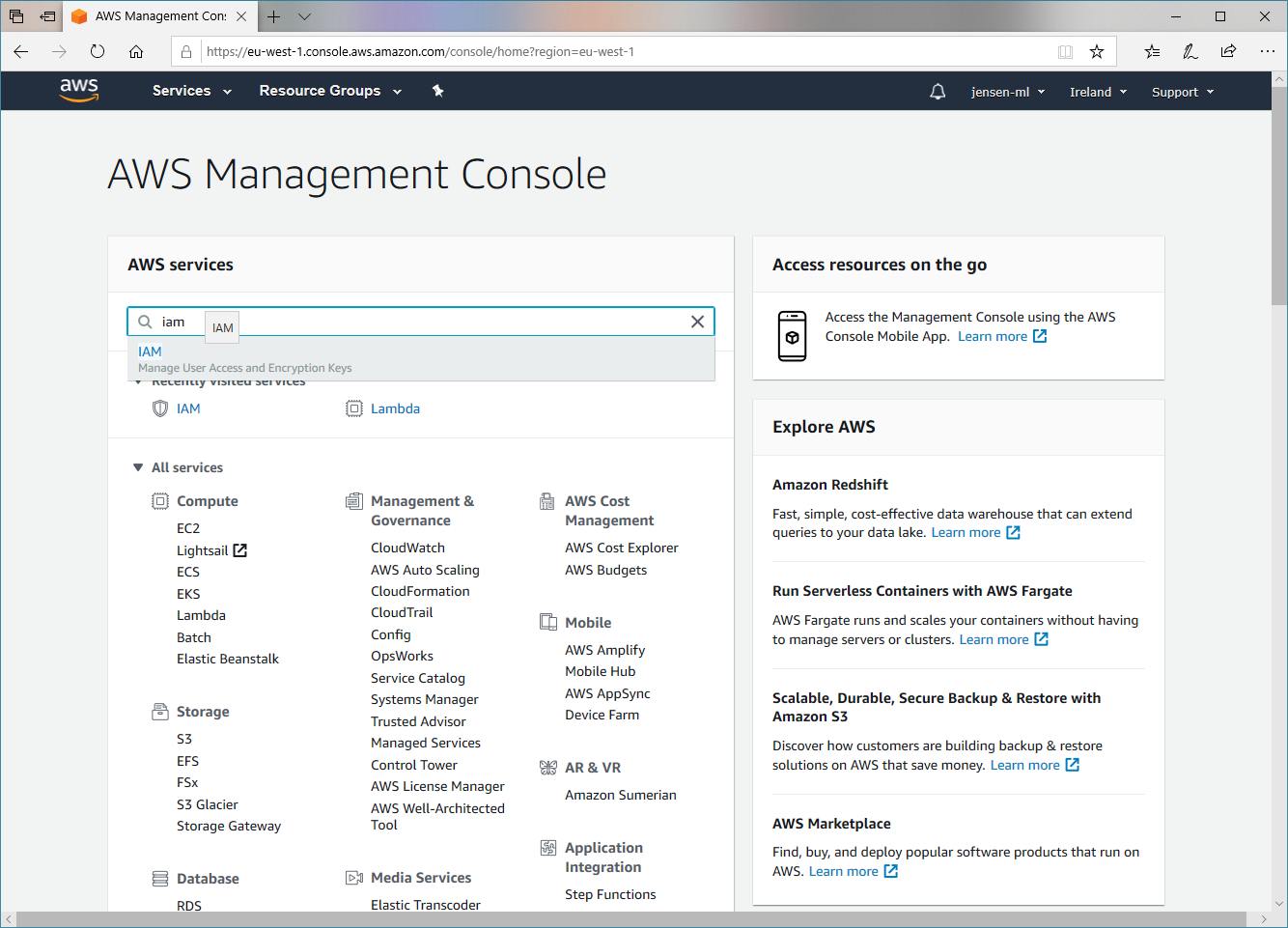1288x928 pixels.
Task: Expand the Resource Groups menu
Action: click(x=329, y=91)
